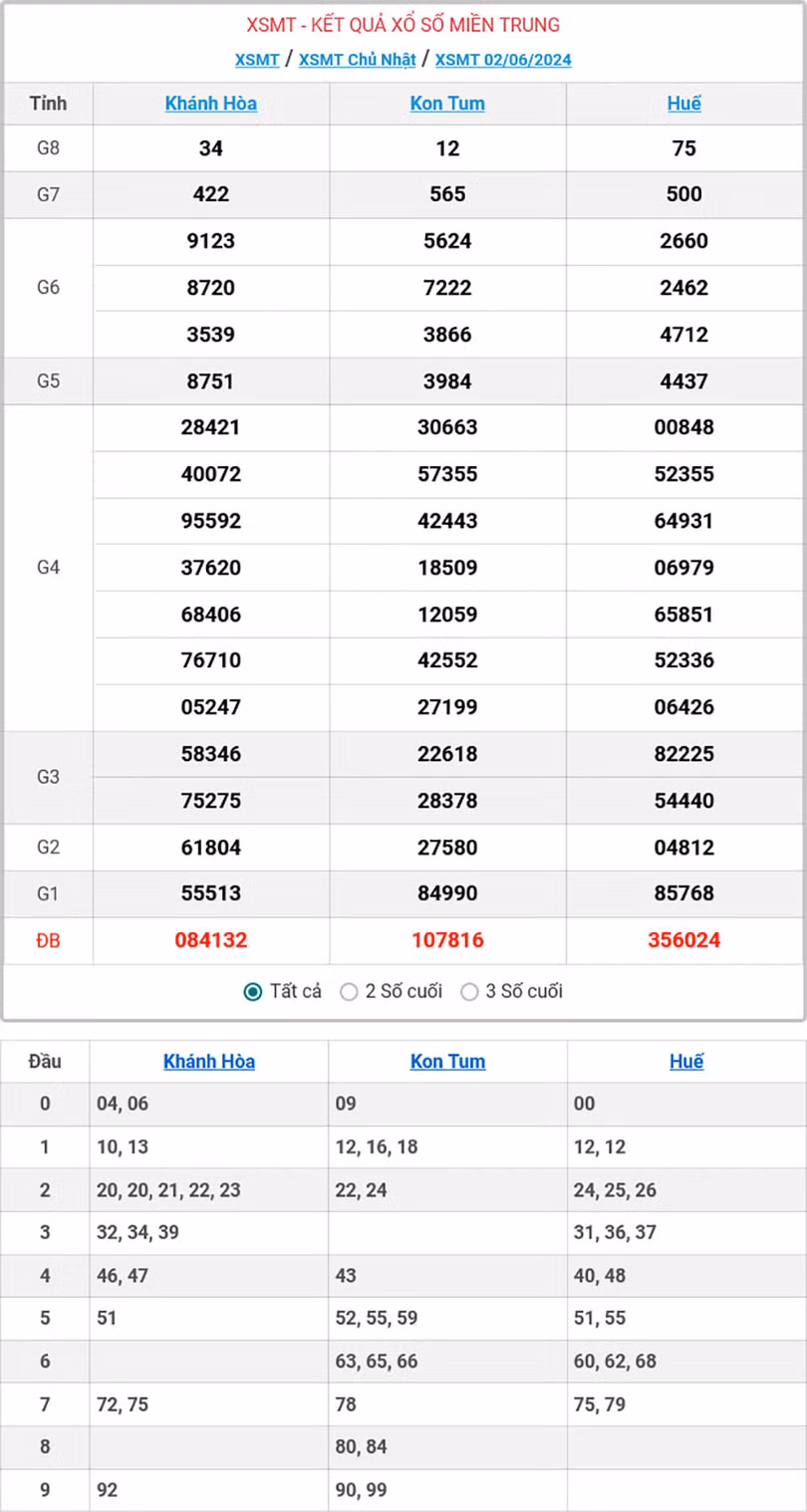Select the Kon Tum column header link
807x1512 pixels.
click(447, 103)
